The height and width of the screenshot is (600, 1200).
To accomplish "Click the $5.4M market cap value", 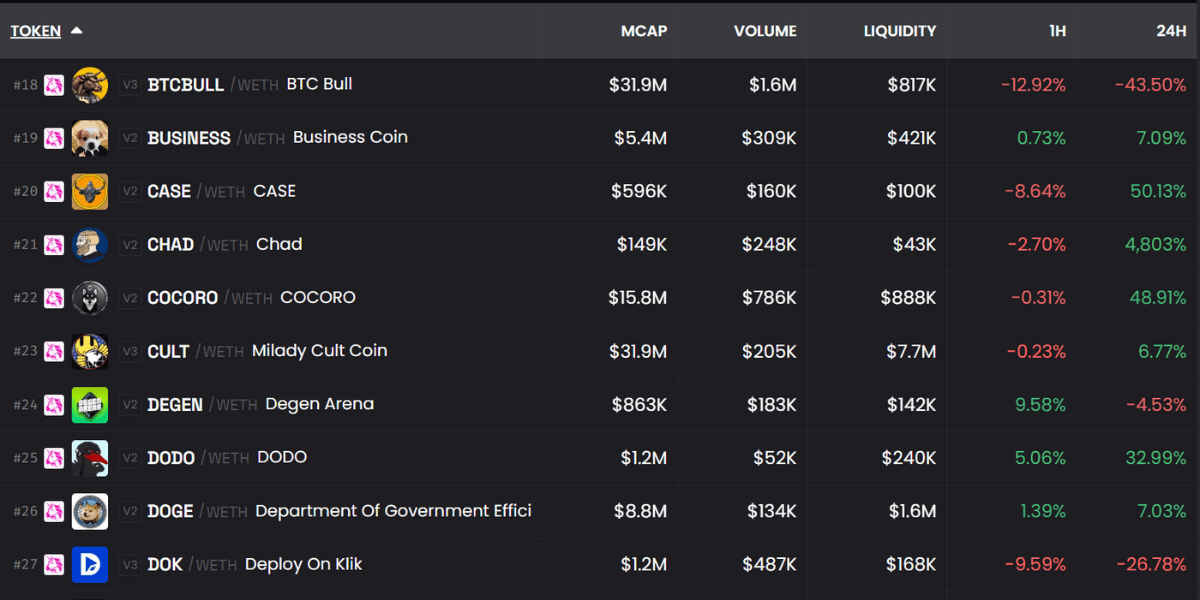I will point(640,138).
